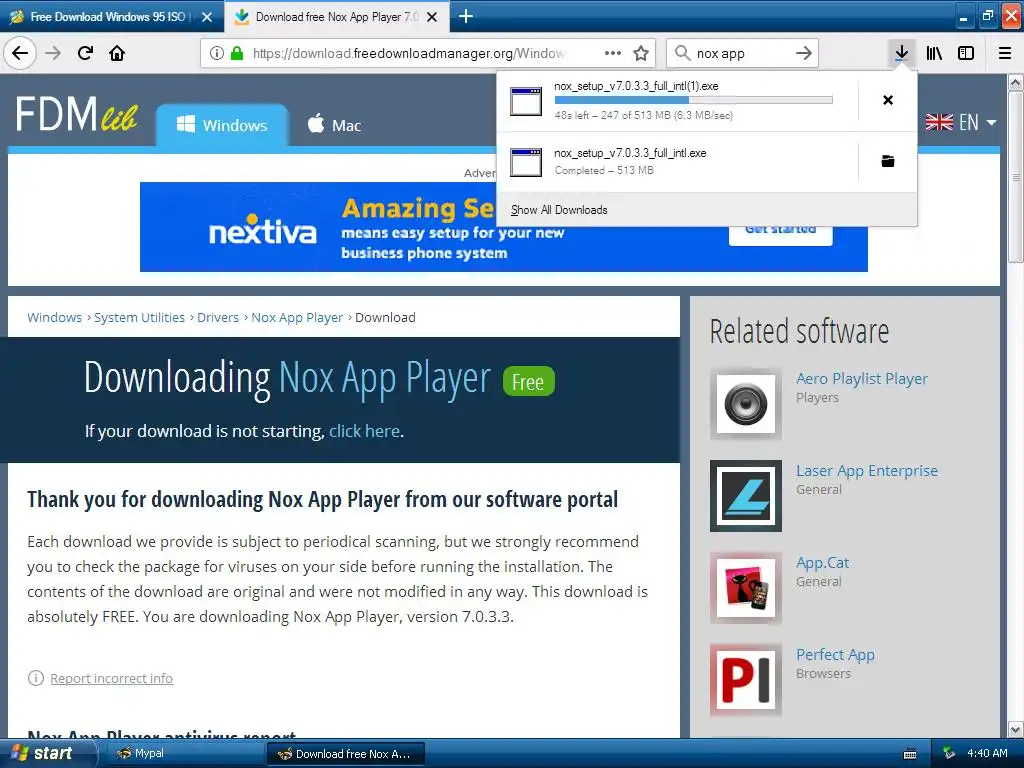Screen dimensions: 1024x768
Task: Open the Library toolbar icon
Action: [934, 53]
